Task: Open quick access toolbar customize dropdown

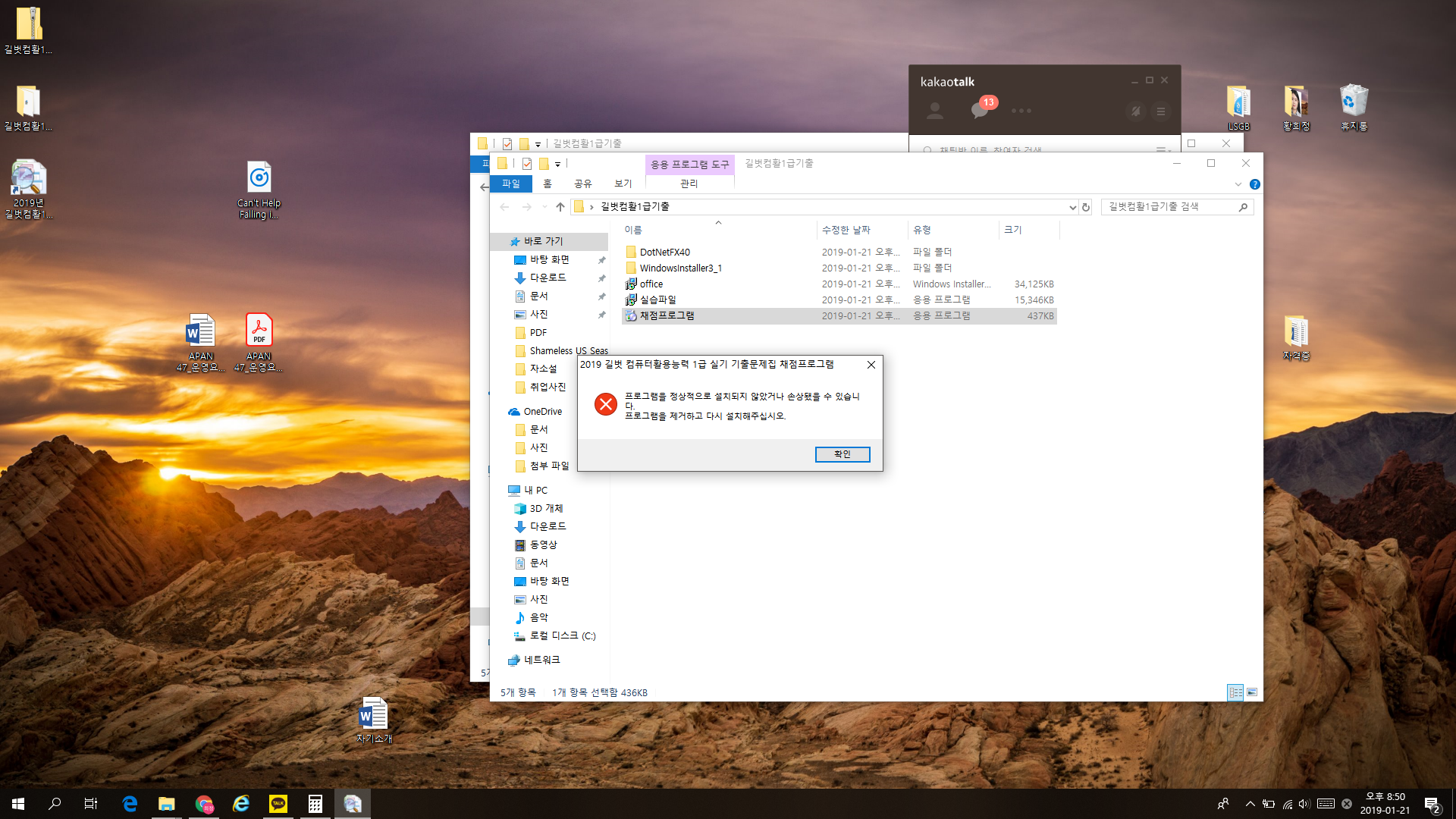Action: coord(557,164)
